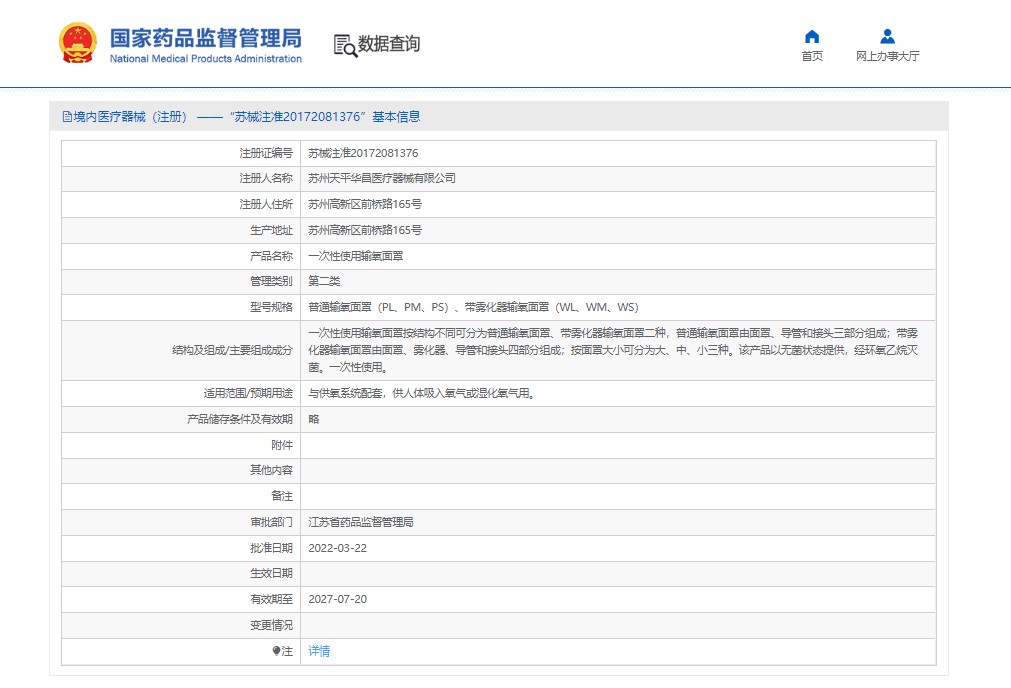The image size is (1011, 688).
Task: Click the home icon above 首页
Action: [x=812, y=36]
